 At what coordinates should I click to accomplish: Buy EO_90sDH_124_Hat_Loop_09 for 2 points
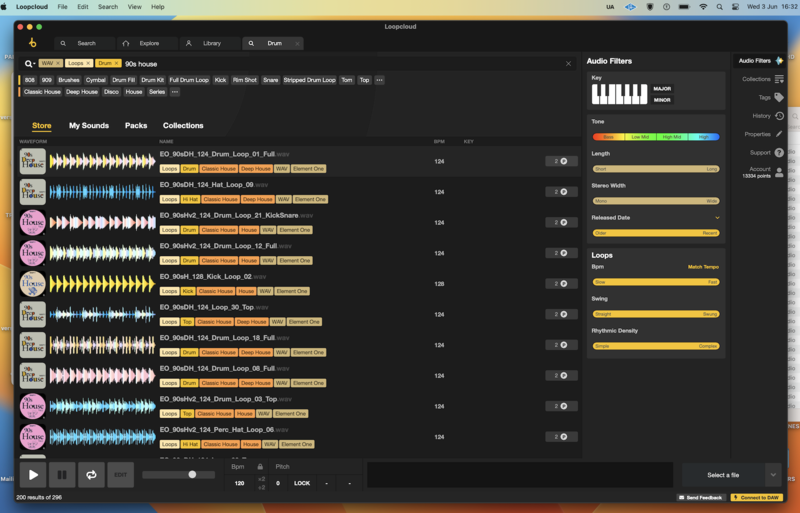[x=561, y=192]
